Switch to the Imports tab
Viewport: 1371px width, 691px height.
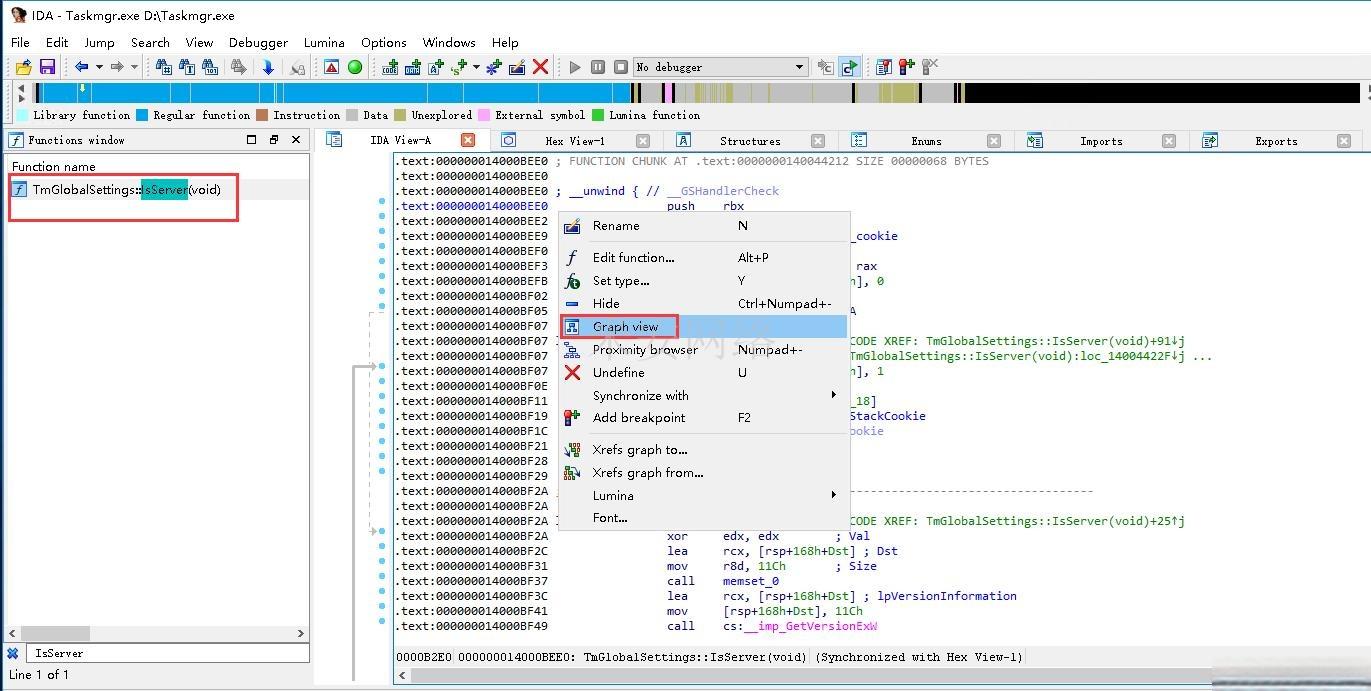(x=1101, y=141)
